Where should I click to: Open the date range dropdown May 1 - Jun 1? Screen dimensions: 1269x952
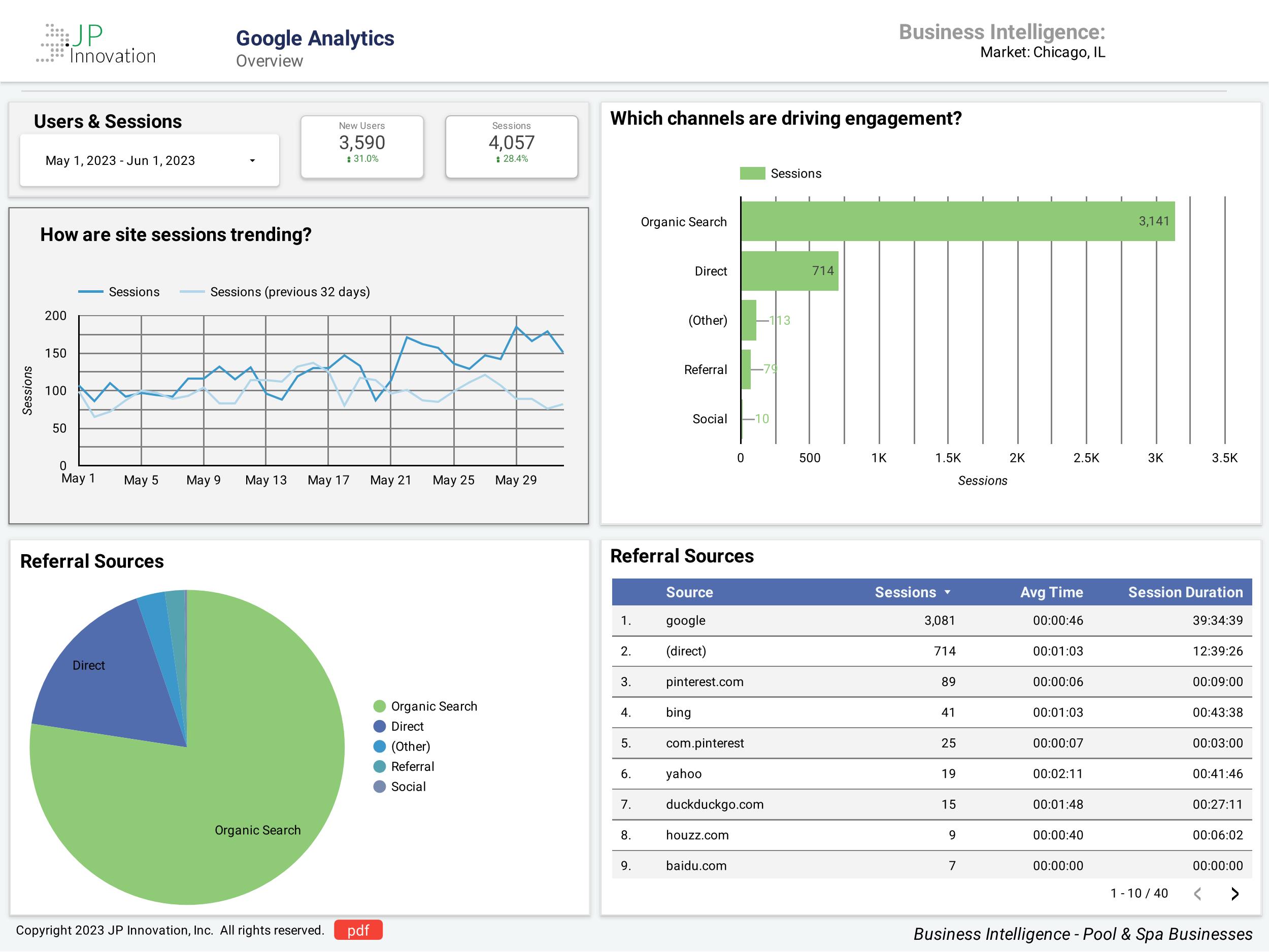[x=150, y=160]
